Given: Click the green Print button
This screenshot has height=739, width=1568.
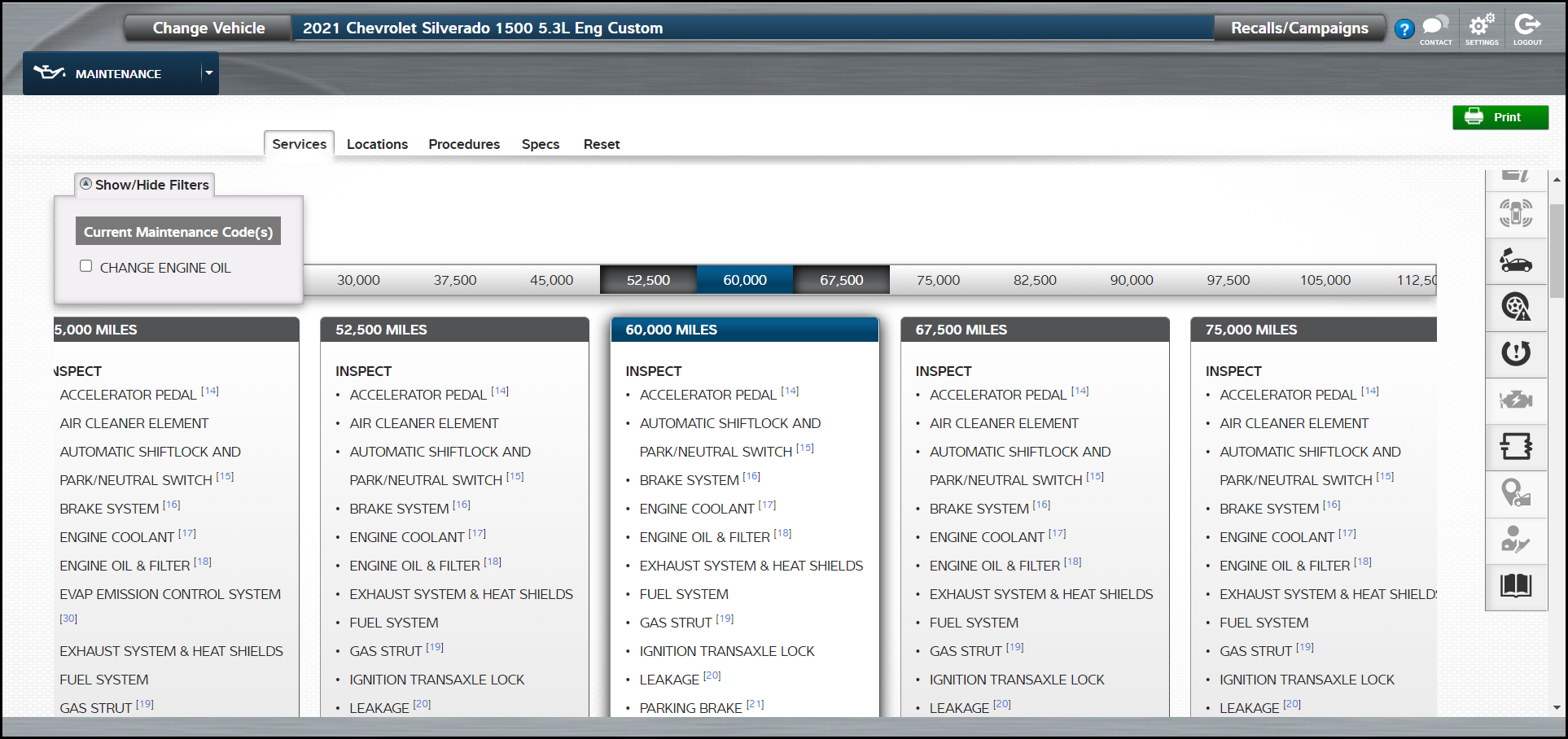Looking at the screenshot, I should tap(1500, 117).
